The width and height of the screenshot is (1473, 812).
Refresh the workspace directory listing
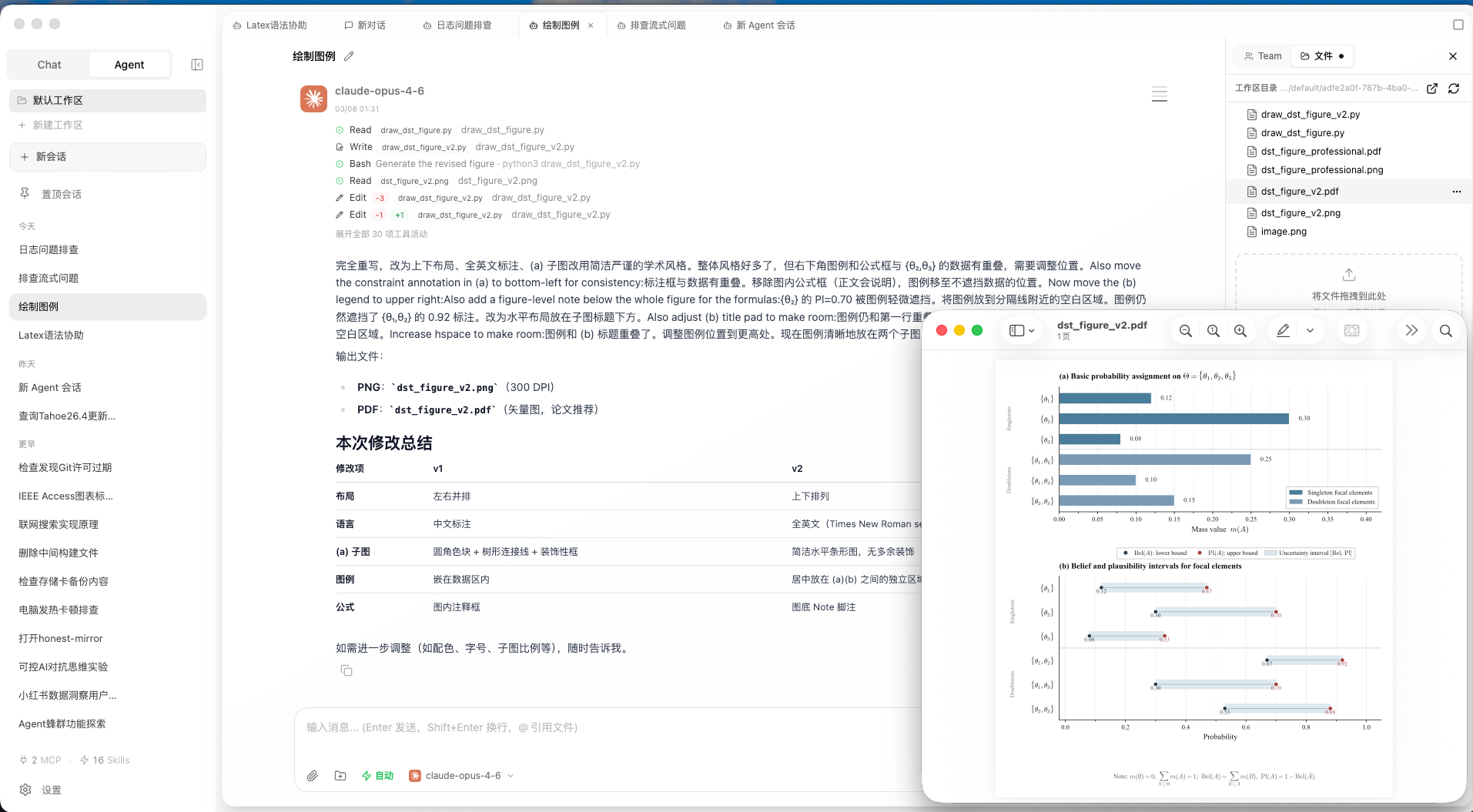pyautogui.click(x=1453, y=89)
